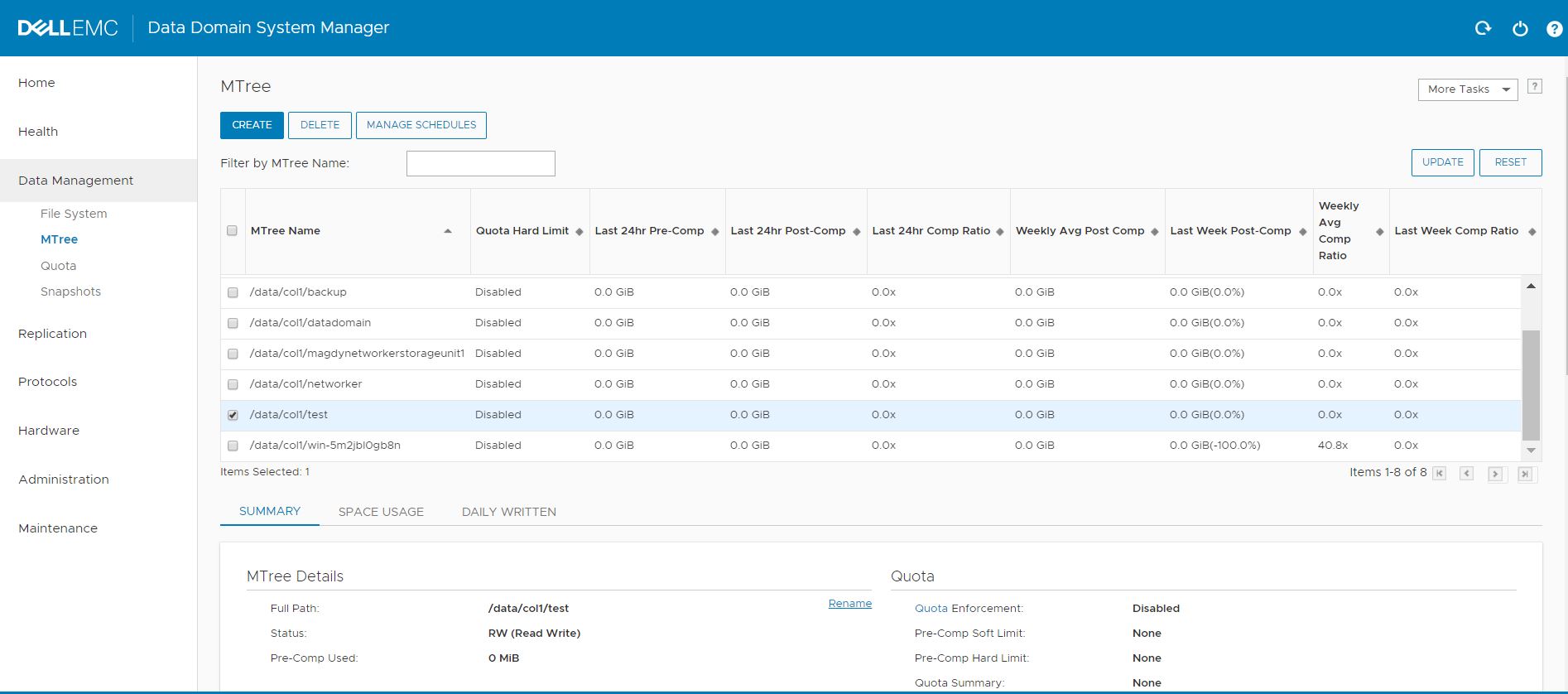Expand the Administration sidebar section
Screen dimensions: 1568x694
64,480
